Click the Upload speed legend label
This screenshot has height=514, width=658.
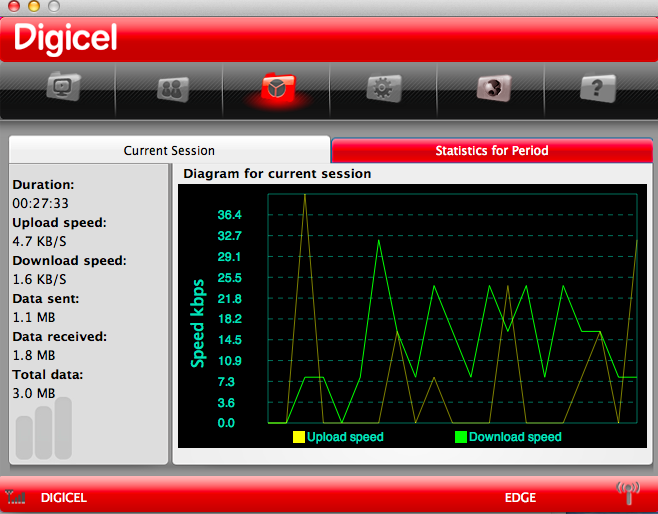pos(345,437)
